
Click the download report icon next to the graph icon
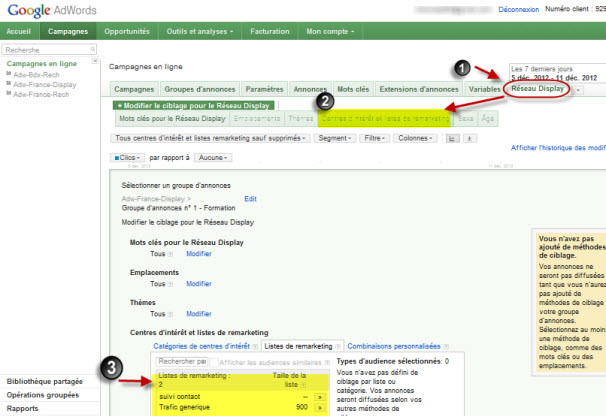[470, 138]
